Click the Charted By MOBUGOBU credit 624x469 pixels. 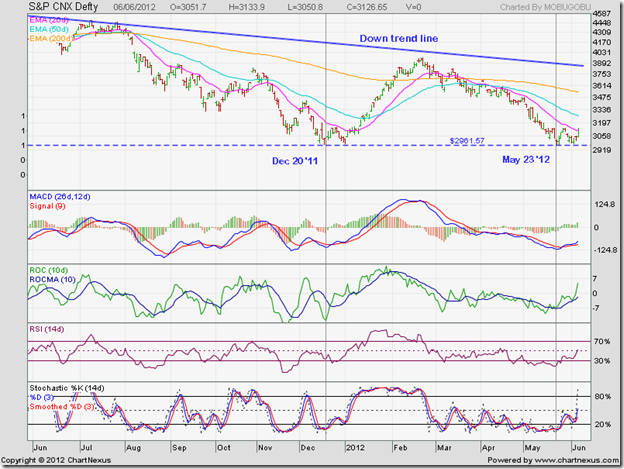click(545, 7)
